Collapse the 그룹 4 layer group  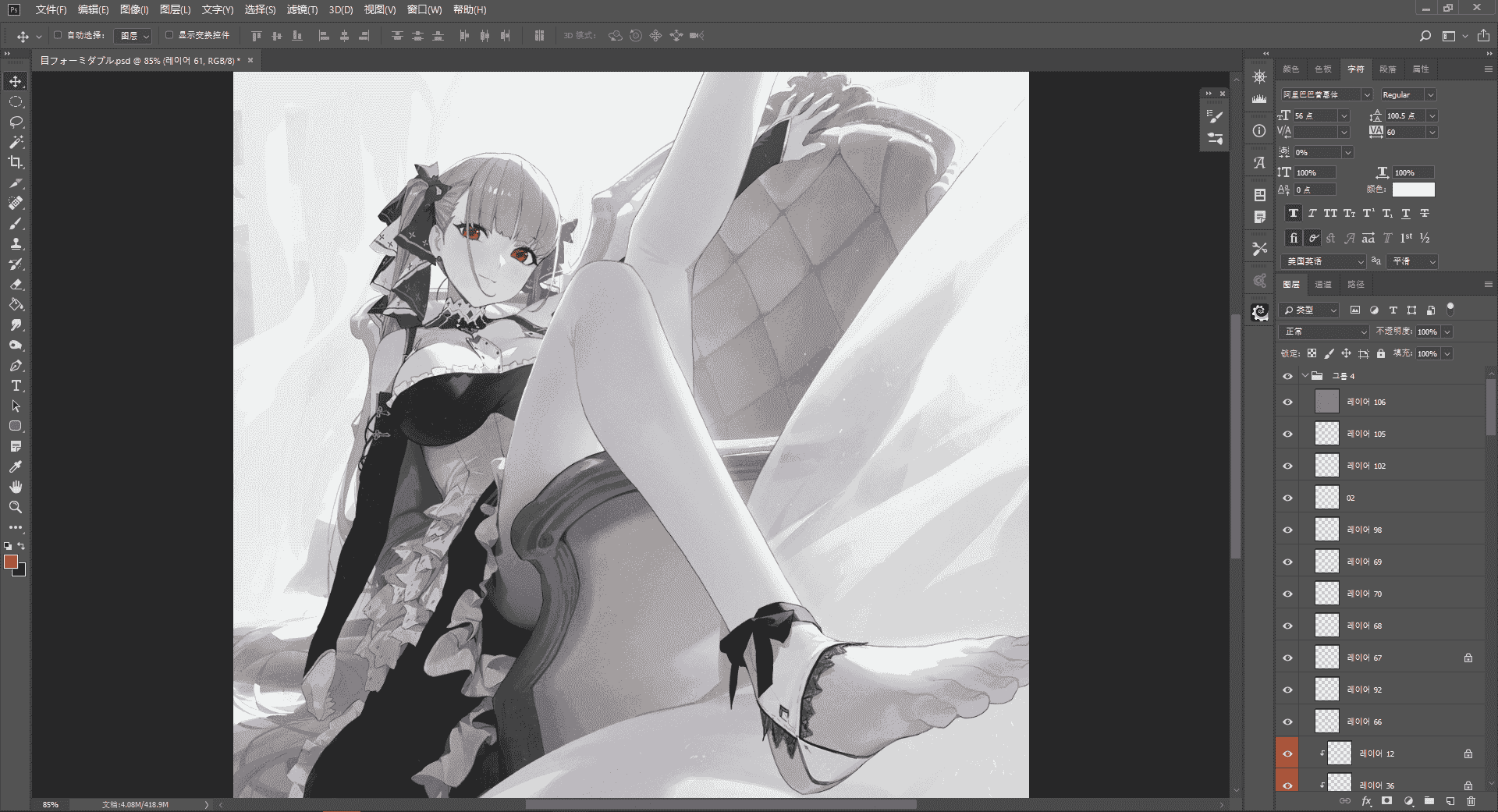(1305, 376)
